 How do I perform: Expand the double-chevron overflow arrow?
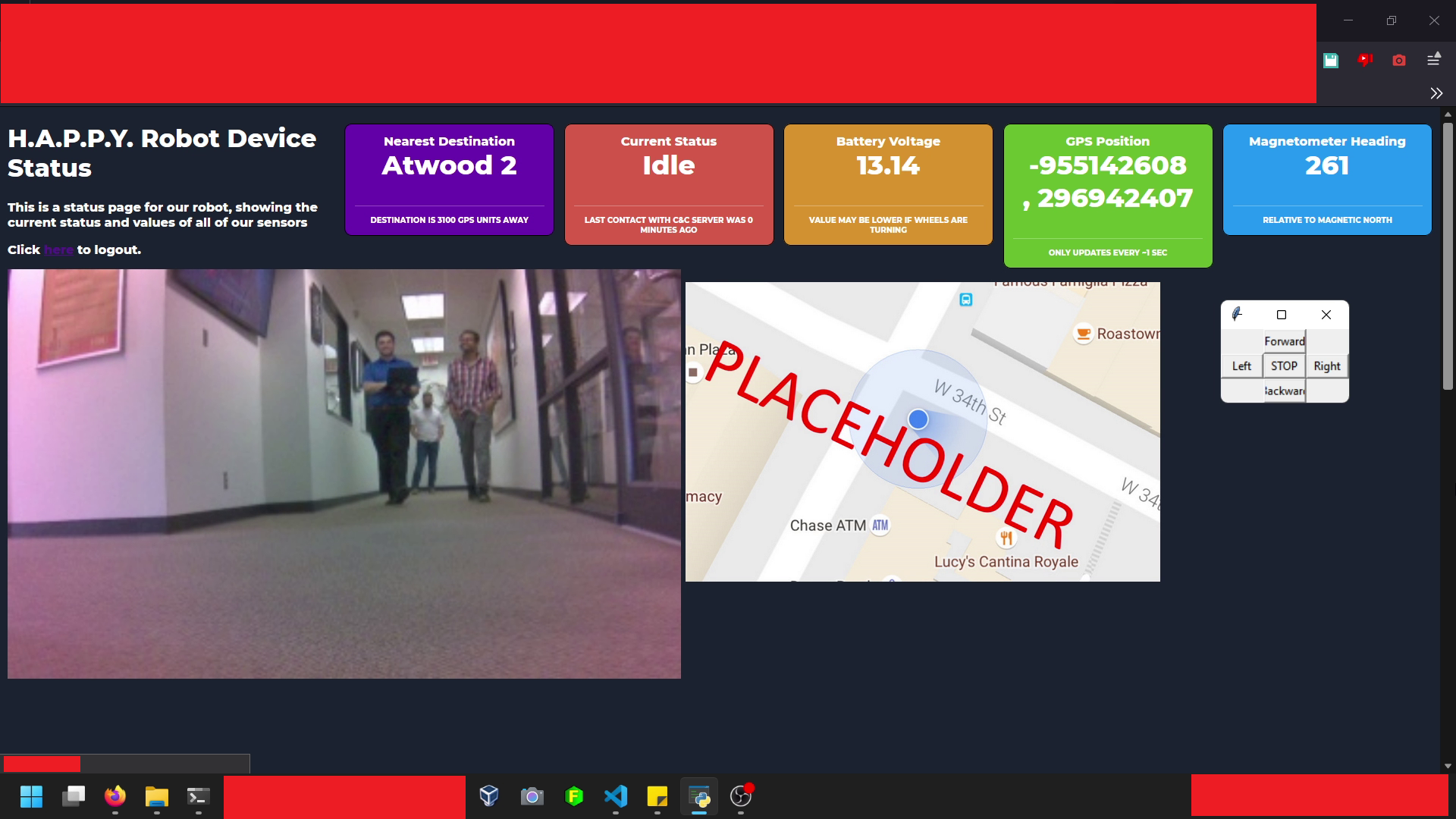(x=1436, y=93)
